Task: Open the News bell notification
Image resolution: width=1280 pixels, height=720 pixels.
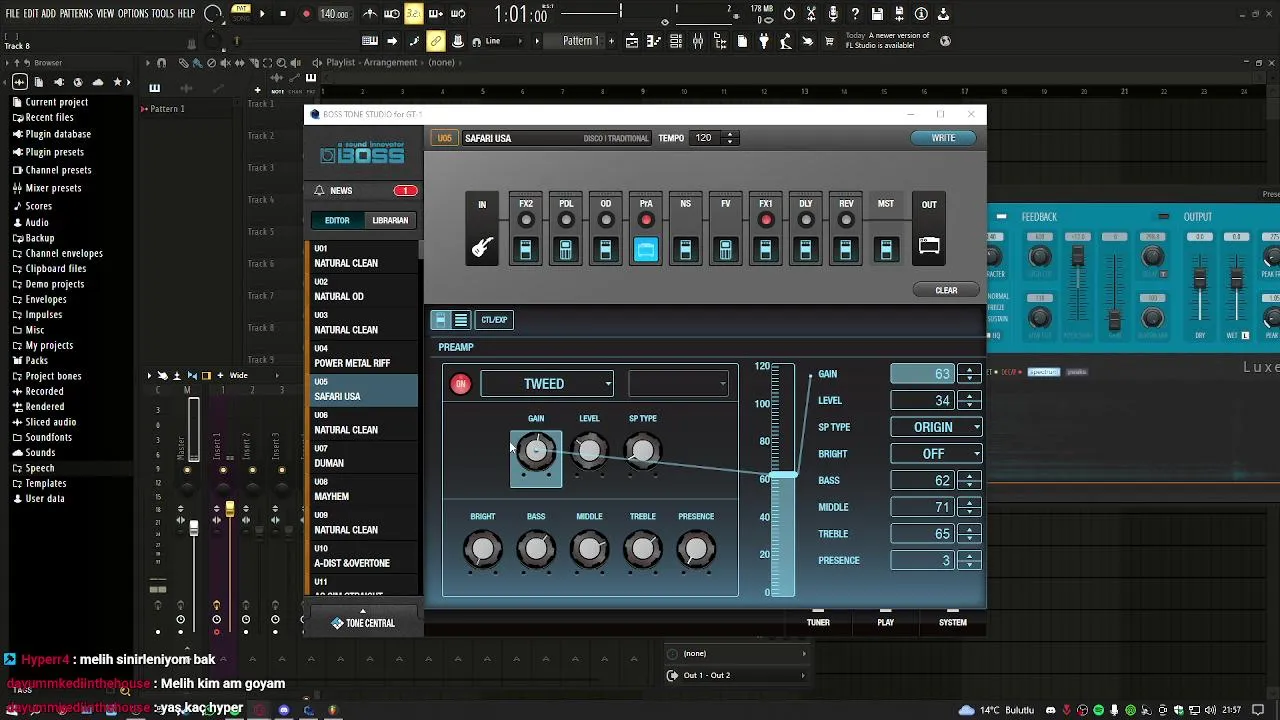Action: point(319,190)
